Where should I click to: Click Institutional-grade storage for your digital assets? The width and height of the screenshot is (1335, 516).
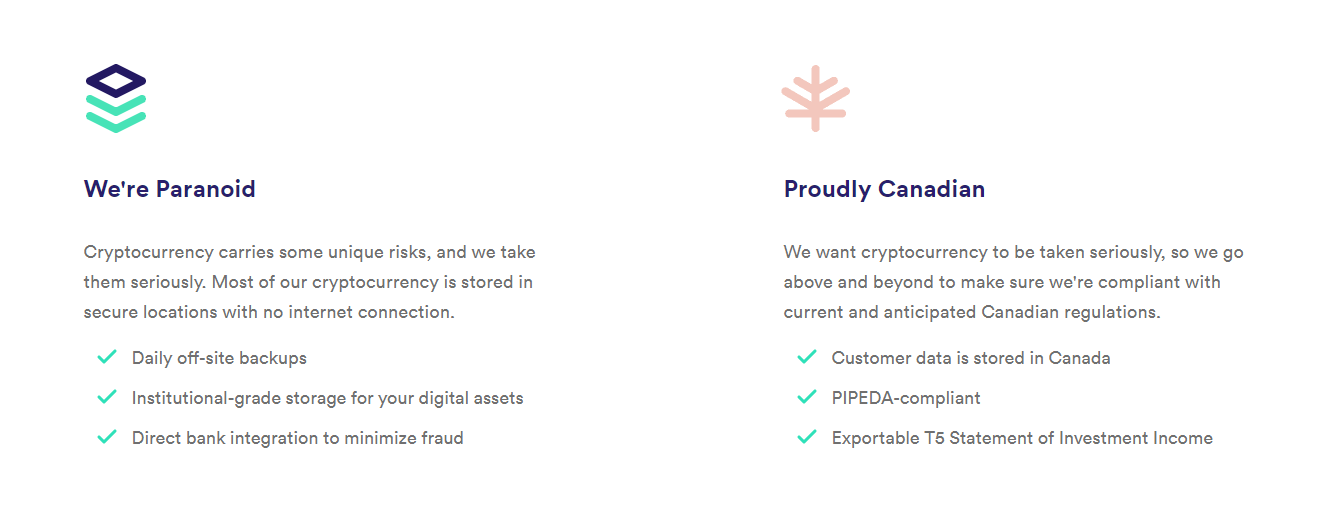(x=327, y=398)
